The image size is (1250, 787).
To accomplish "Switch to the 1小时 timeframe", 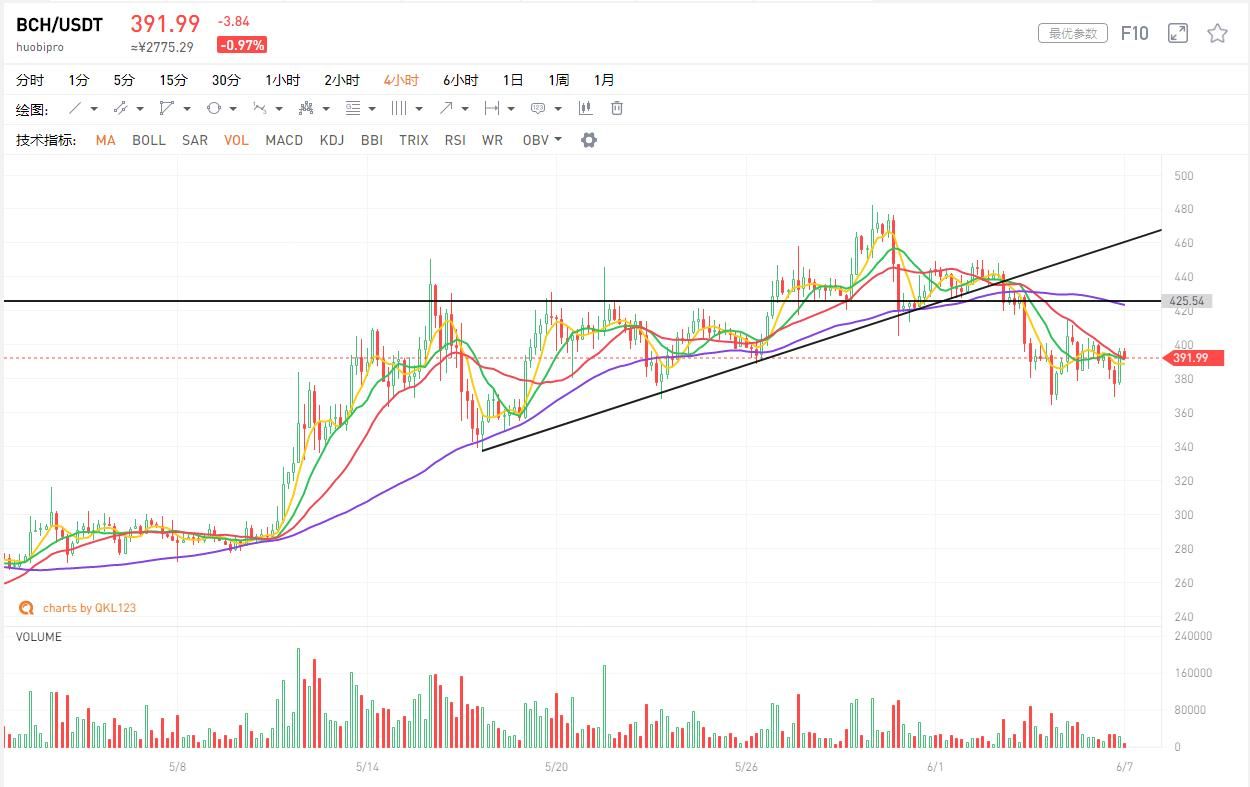I will [283, 80].
